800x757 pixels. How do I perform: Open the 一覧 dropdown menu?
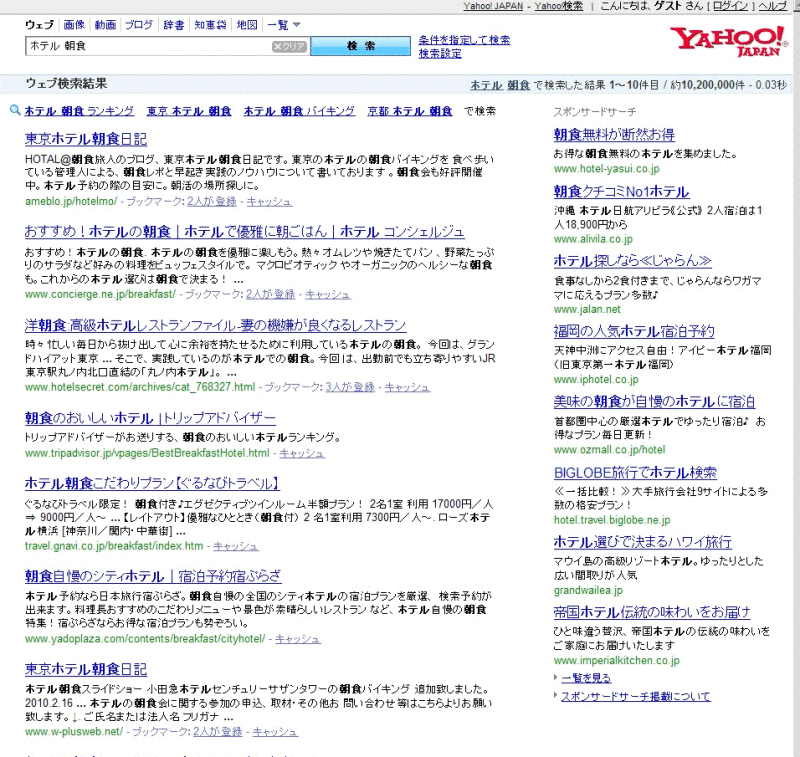point(284,24)
